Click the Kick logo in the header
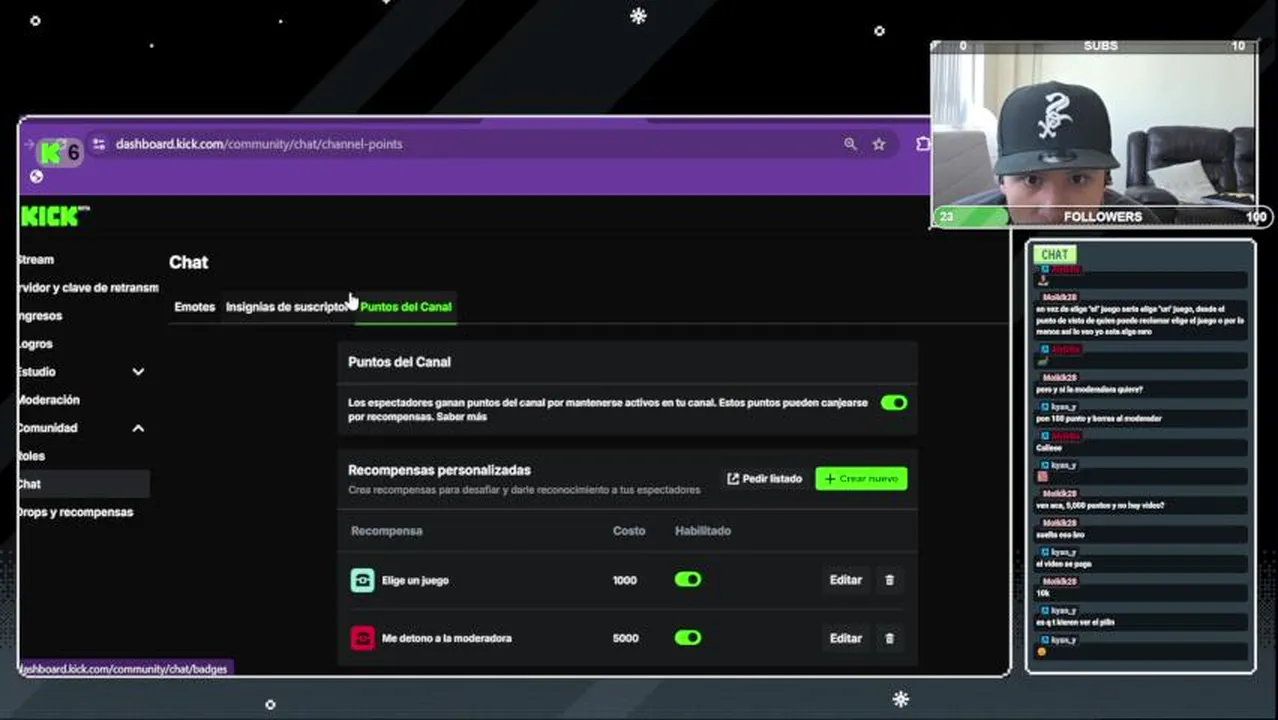1278x720 pixels. click(54, 215)
